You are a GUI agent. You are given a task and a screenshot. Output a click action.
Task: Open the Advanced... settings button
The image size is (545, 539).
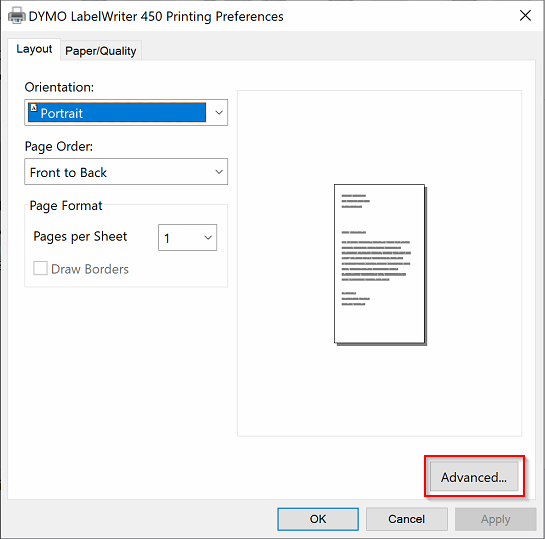pos(474,477)
